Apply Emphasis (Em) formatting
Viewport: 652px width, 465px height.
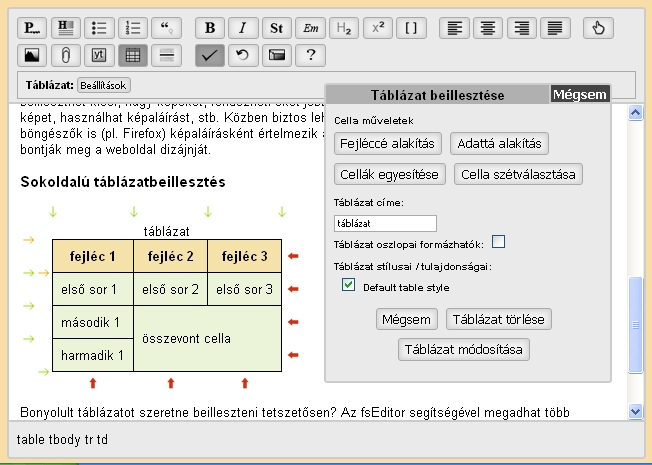[311, 28]
